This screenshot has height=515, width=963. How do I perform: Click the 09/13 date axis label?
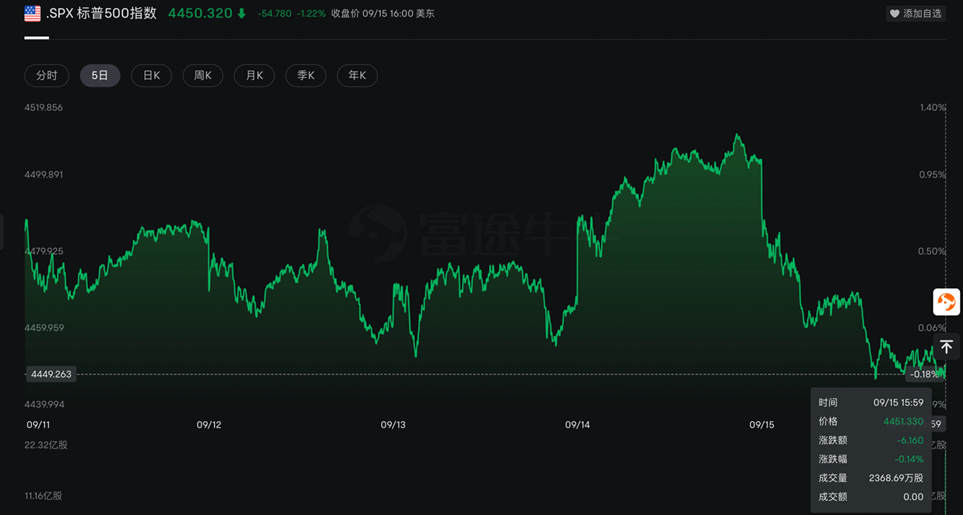(x=393, y=425)
